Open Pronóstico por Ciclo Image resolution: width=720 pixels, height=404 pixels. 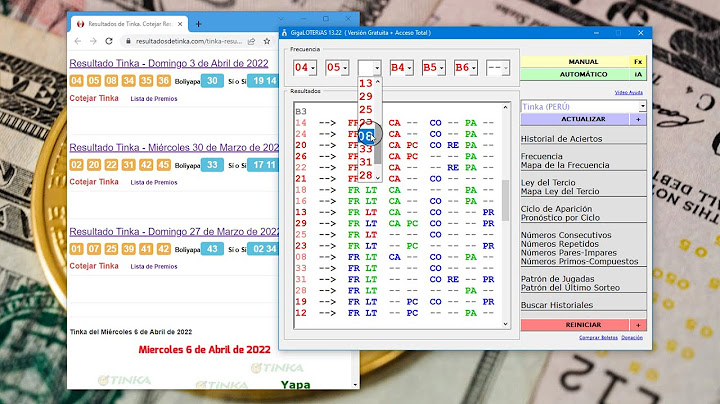click(560, 218)
